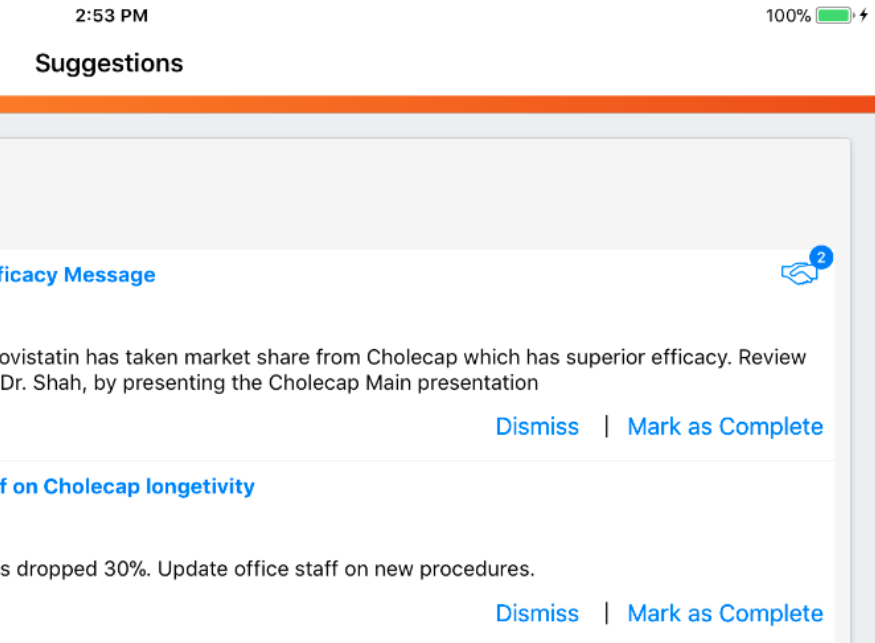The height and width of the screenshot is (643, 875).
Task: Tap the divider beside Dismiss in Efficacy Message
Action: click(x=606, y=427)
